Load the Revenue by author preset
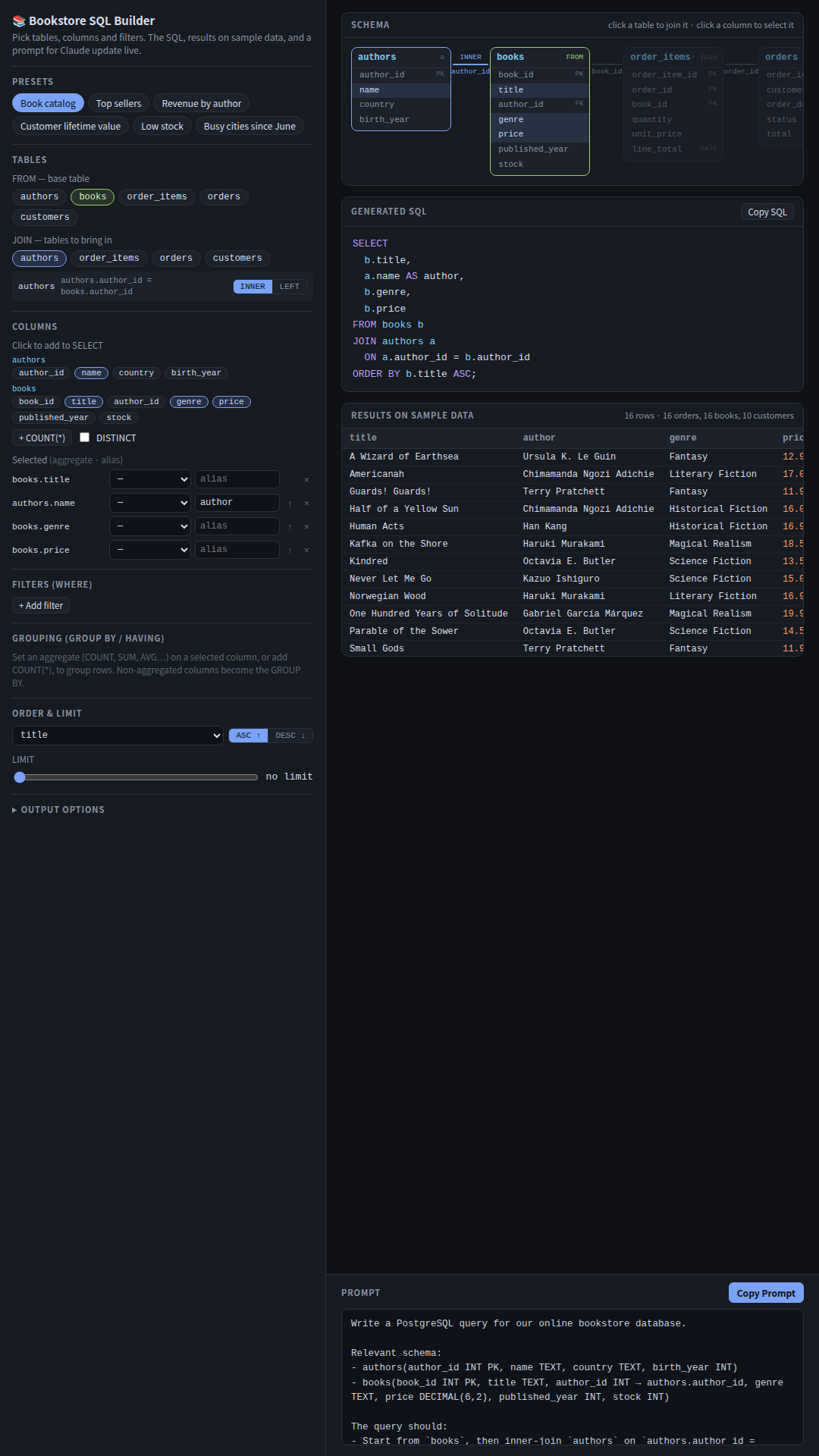Viewport: 819px width, 1456px height. click(202, 104)
